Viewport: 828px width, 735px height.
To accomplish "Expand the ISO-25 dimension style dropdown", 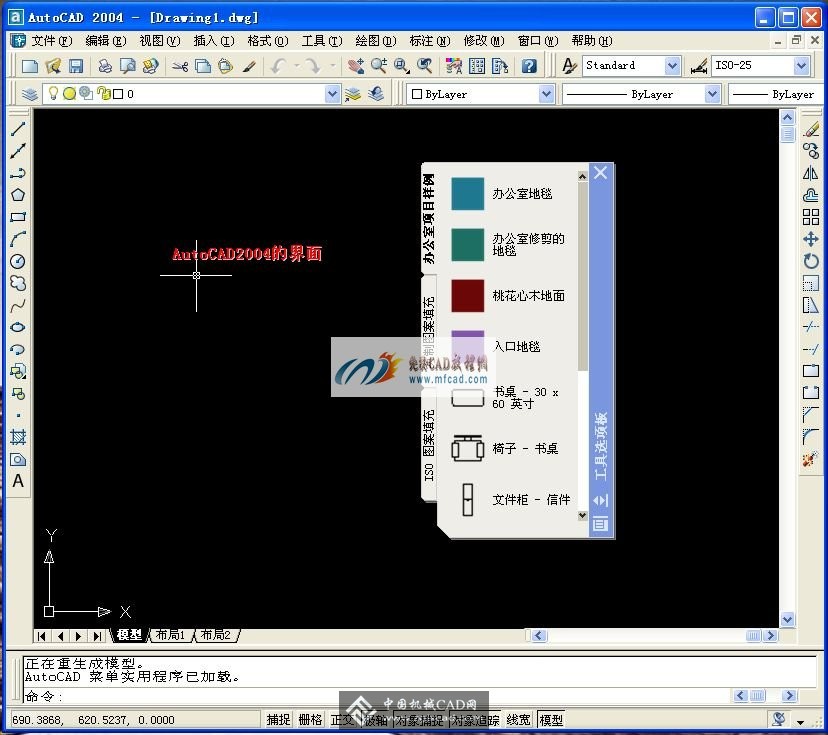I will coord(801,66).
